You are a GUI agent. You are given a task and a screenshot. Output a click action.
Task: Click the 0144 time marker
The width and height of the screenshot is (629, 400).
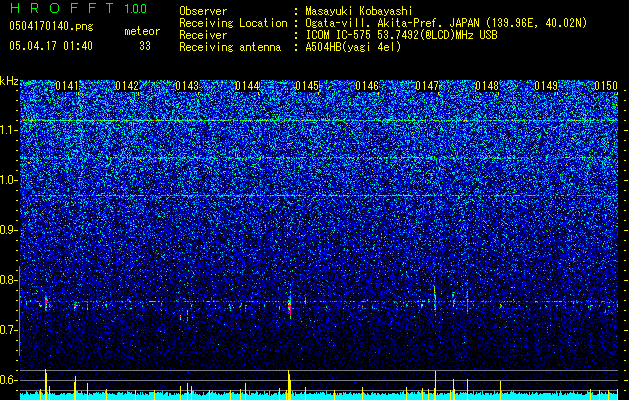click(x=247, y=86)
